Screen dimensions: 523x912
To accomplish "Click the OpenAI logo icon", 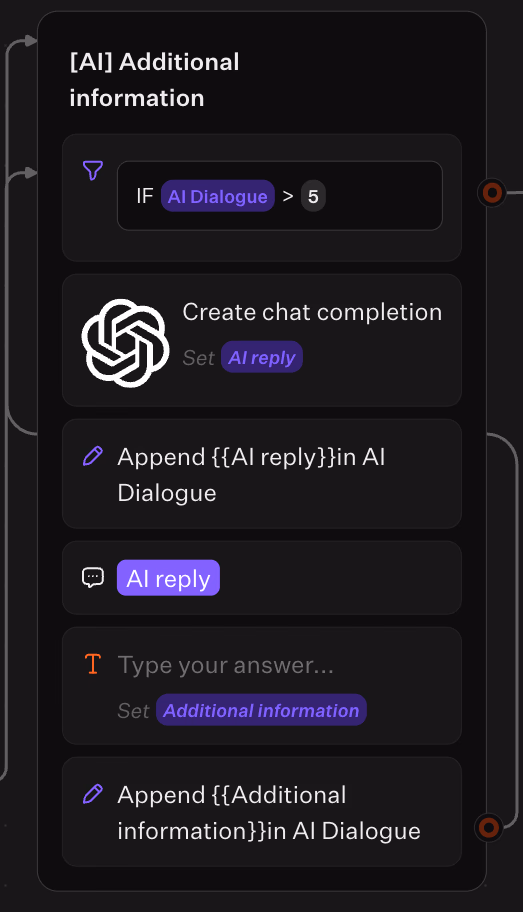I will (126, 343).
